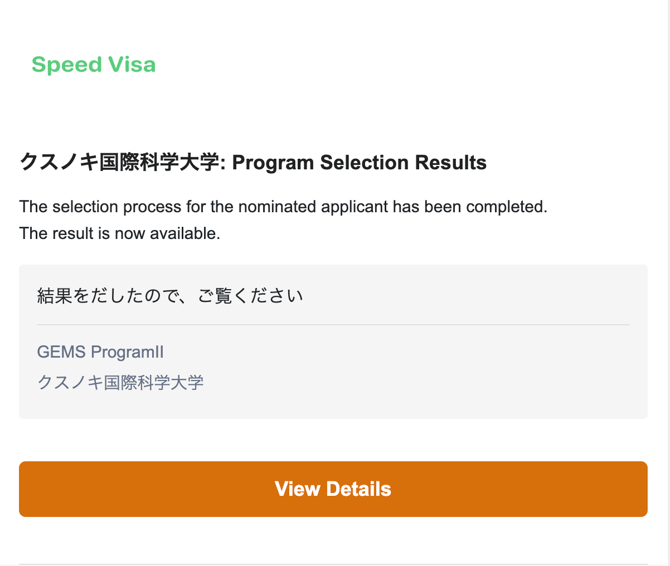Viewport: 670px width, 566px height.
Task: Select クスノキ国際科学大学 below GEMS ProgramII
Action: pos(120,382)
